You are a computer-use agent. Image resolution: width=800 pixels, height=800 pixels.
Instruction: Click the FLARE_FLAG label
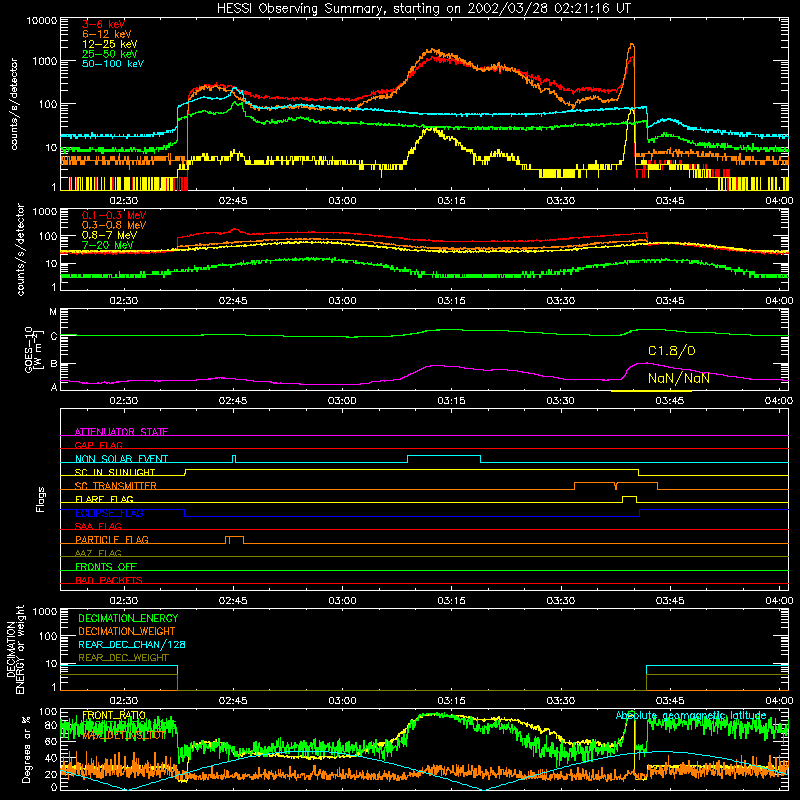click(104, 499)
